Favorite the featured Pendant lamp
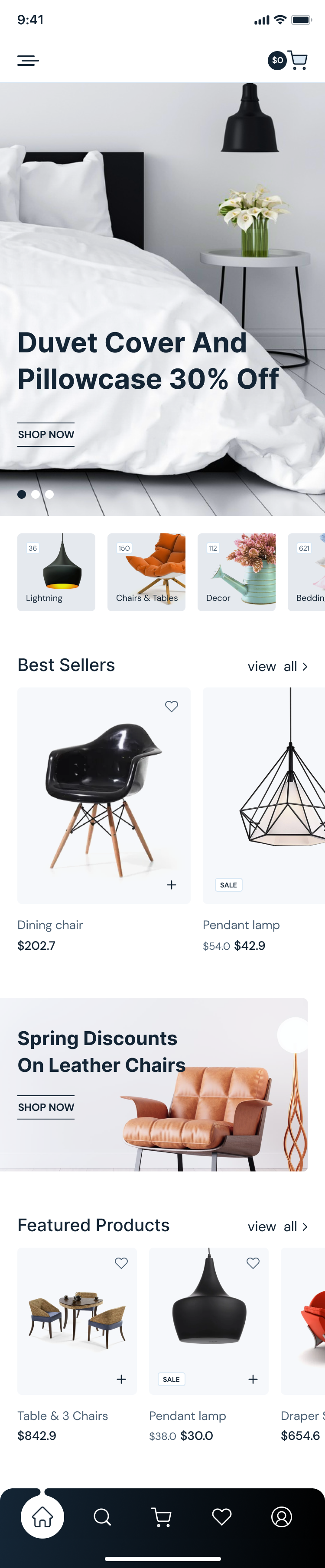The image size is (325, 1568). [253, 1263]
